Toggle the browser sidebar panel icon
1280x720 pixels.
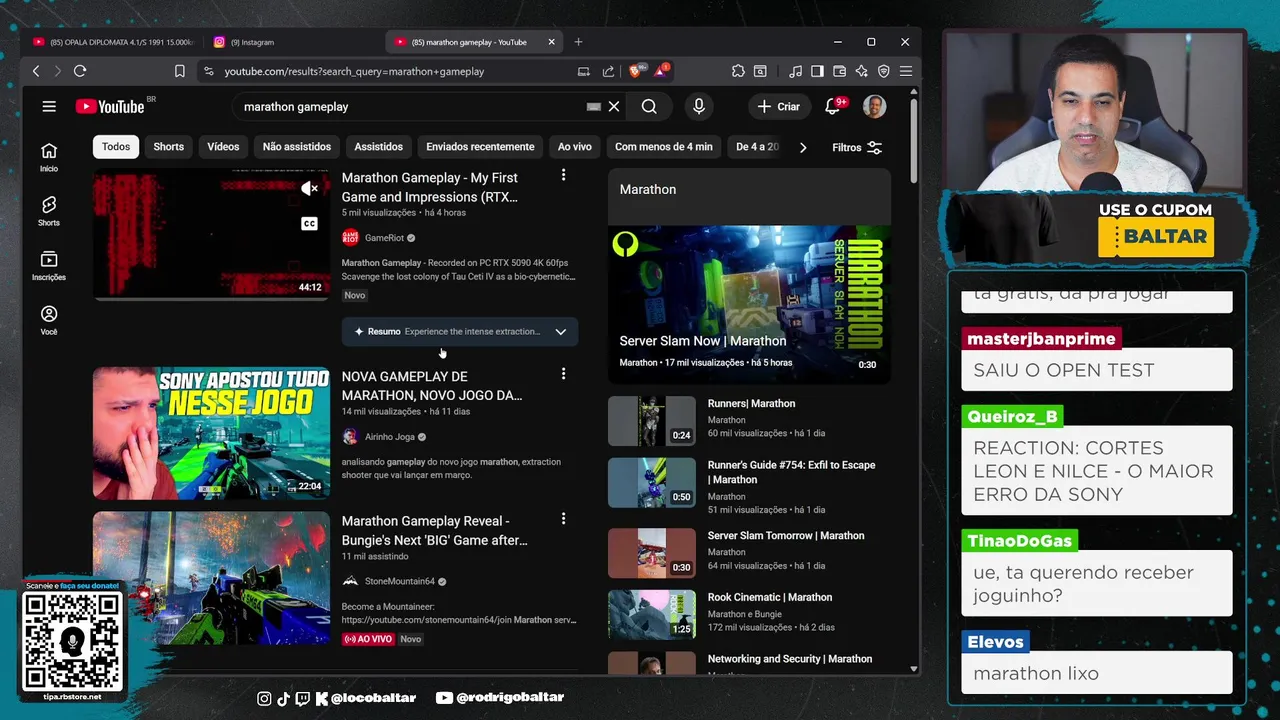pyautogui.click(x=817, y=71)
